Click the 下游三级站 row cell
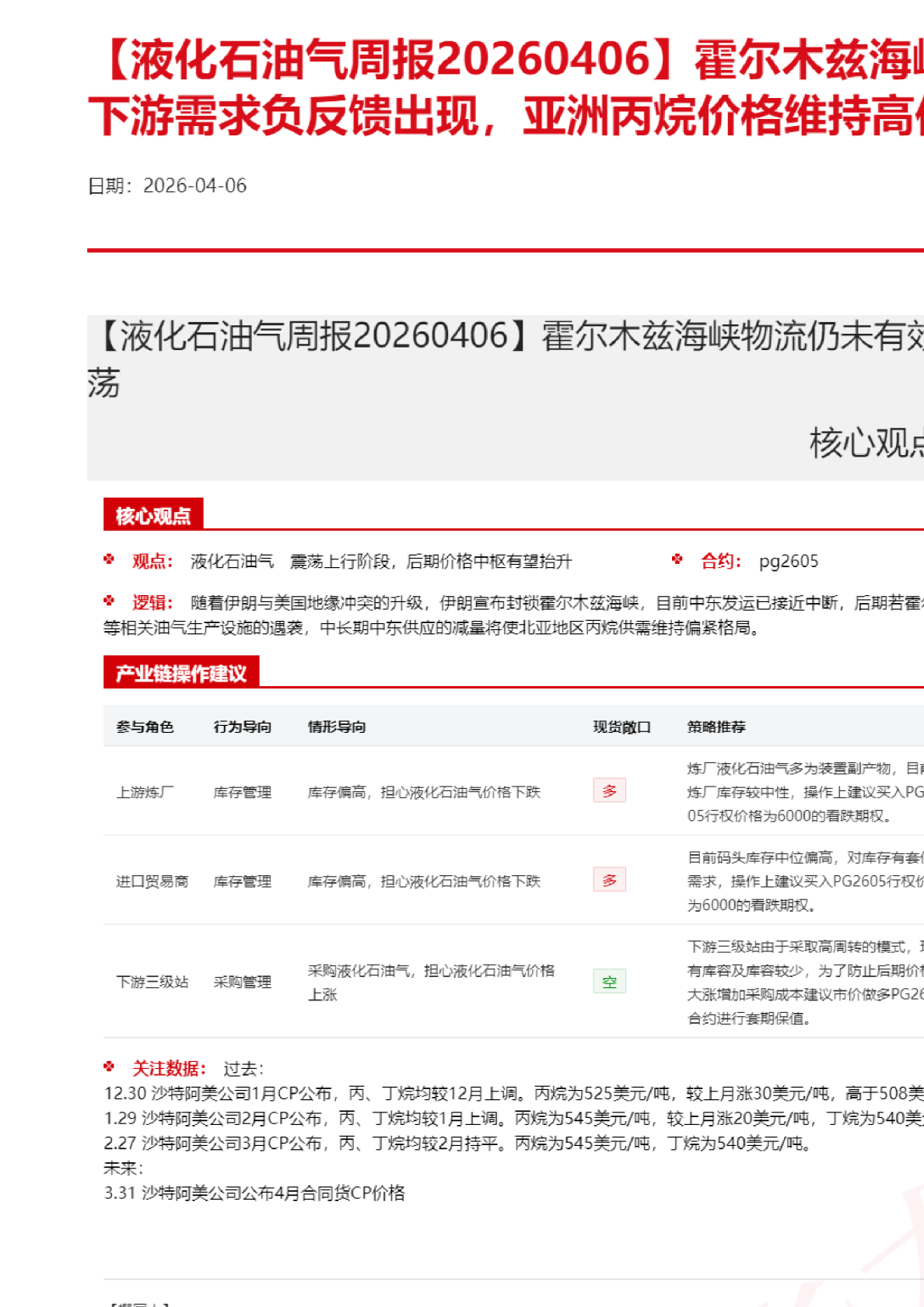This screenshot has width=924, height=1307. 152,982
